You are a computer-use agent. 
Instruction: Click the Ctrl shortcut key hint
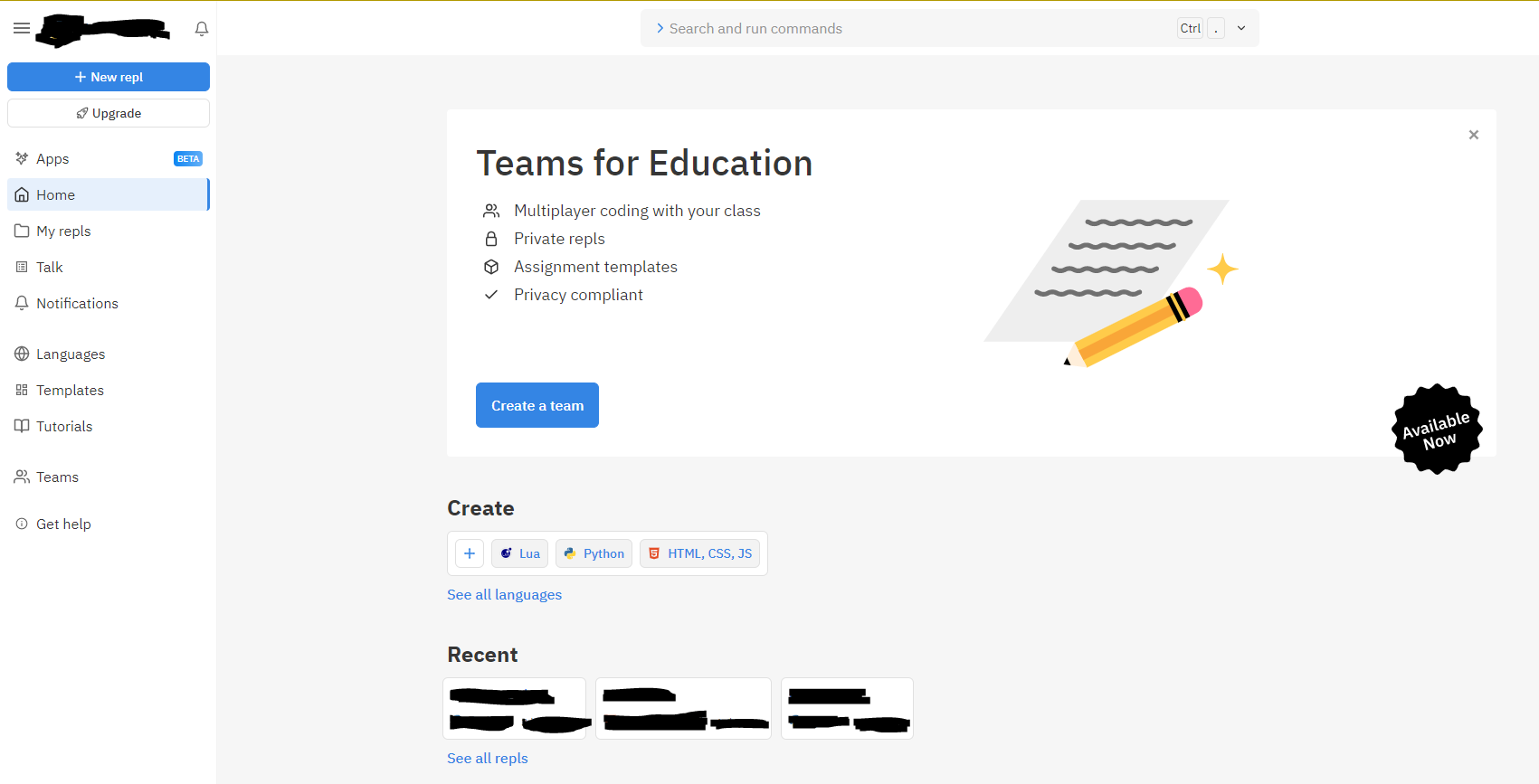pos(1191,28)
